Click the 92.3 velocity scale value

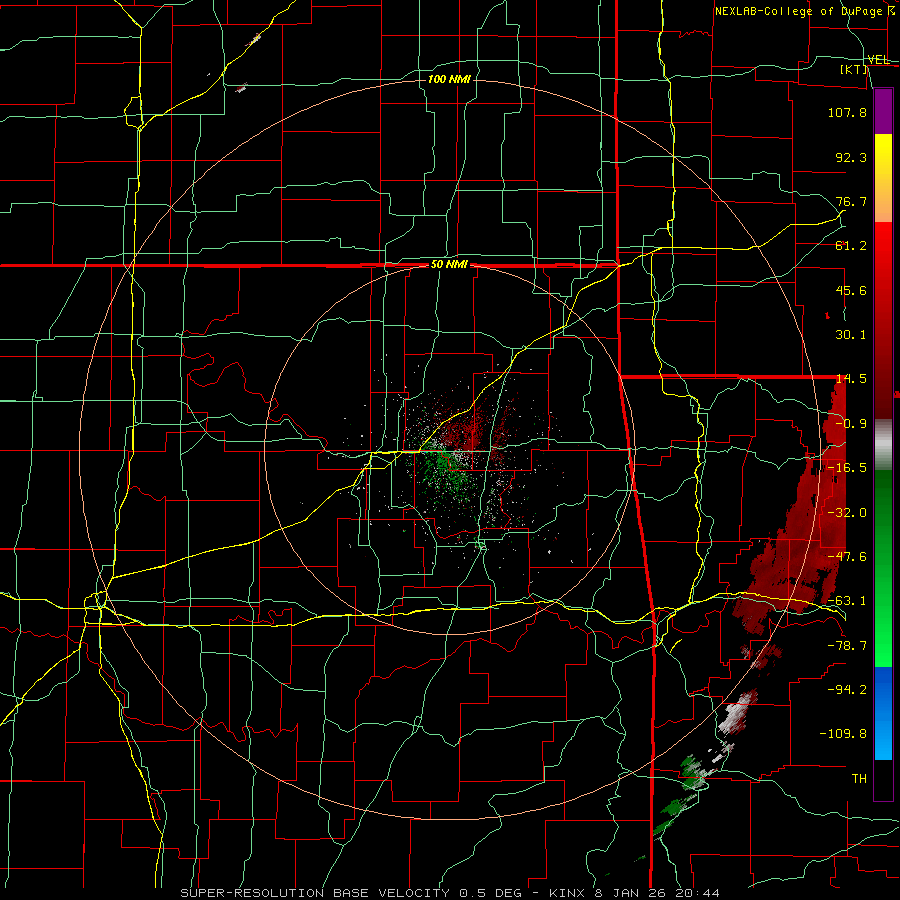click(x=851, y=157)
